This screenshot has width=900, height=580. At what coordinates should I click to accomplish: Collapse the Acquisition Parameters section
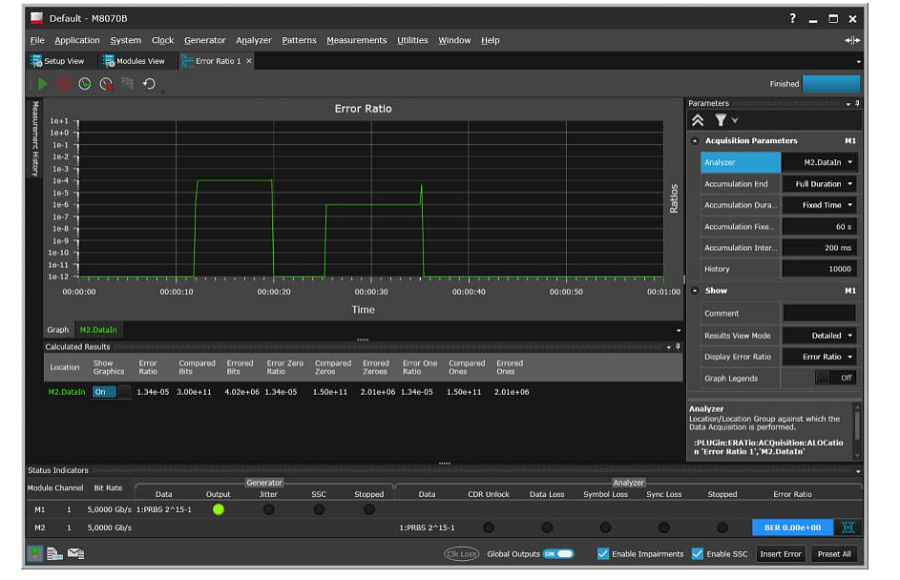[x=695, y=141]
